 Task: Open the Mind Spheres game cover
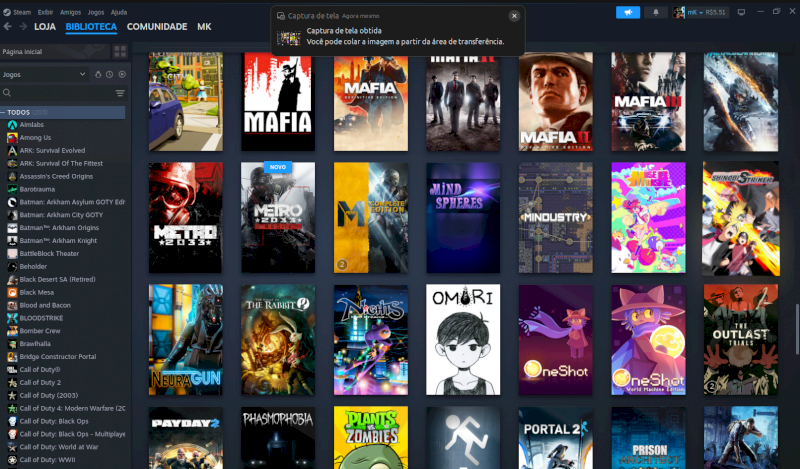click(463, 218)
